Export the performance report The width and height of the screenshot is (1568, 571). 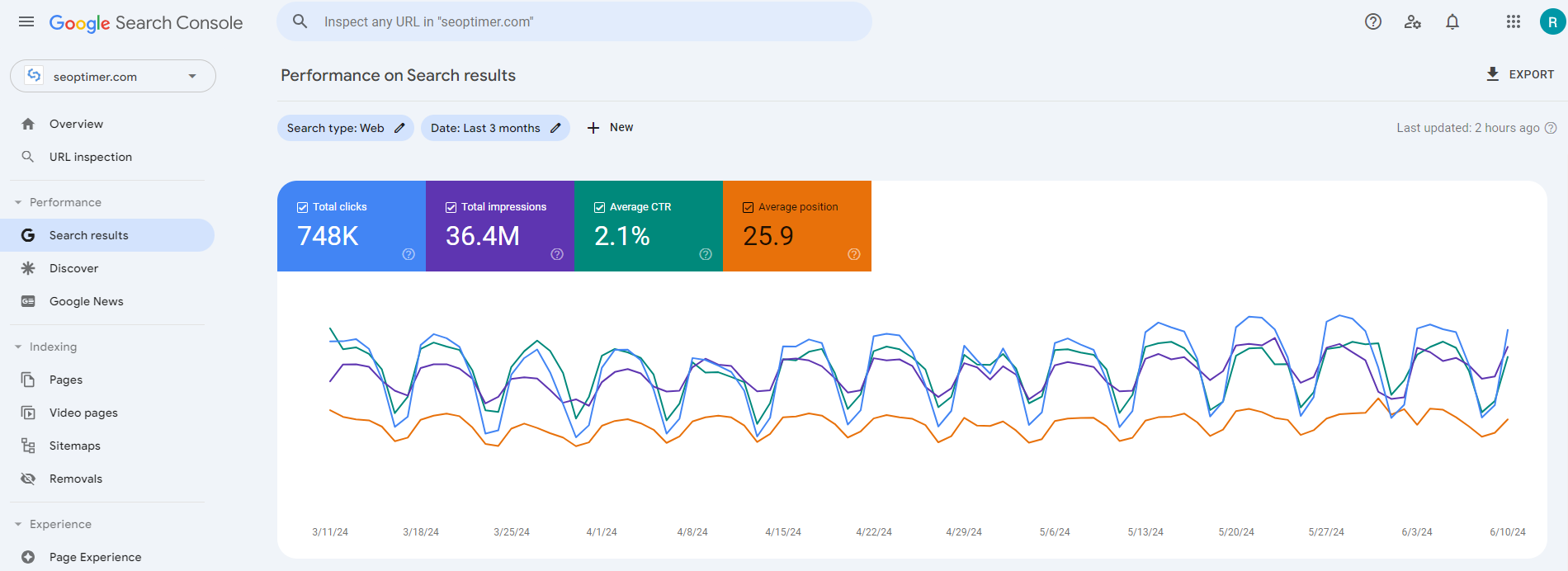[x=1519, y=74]
